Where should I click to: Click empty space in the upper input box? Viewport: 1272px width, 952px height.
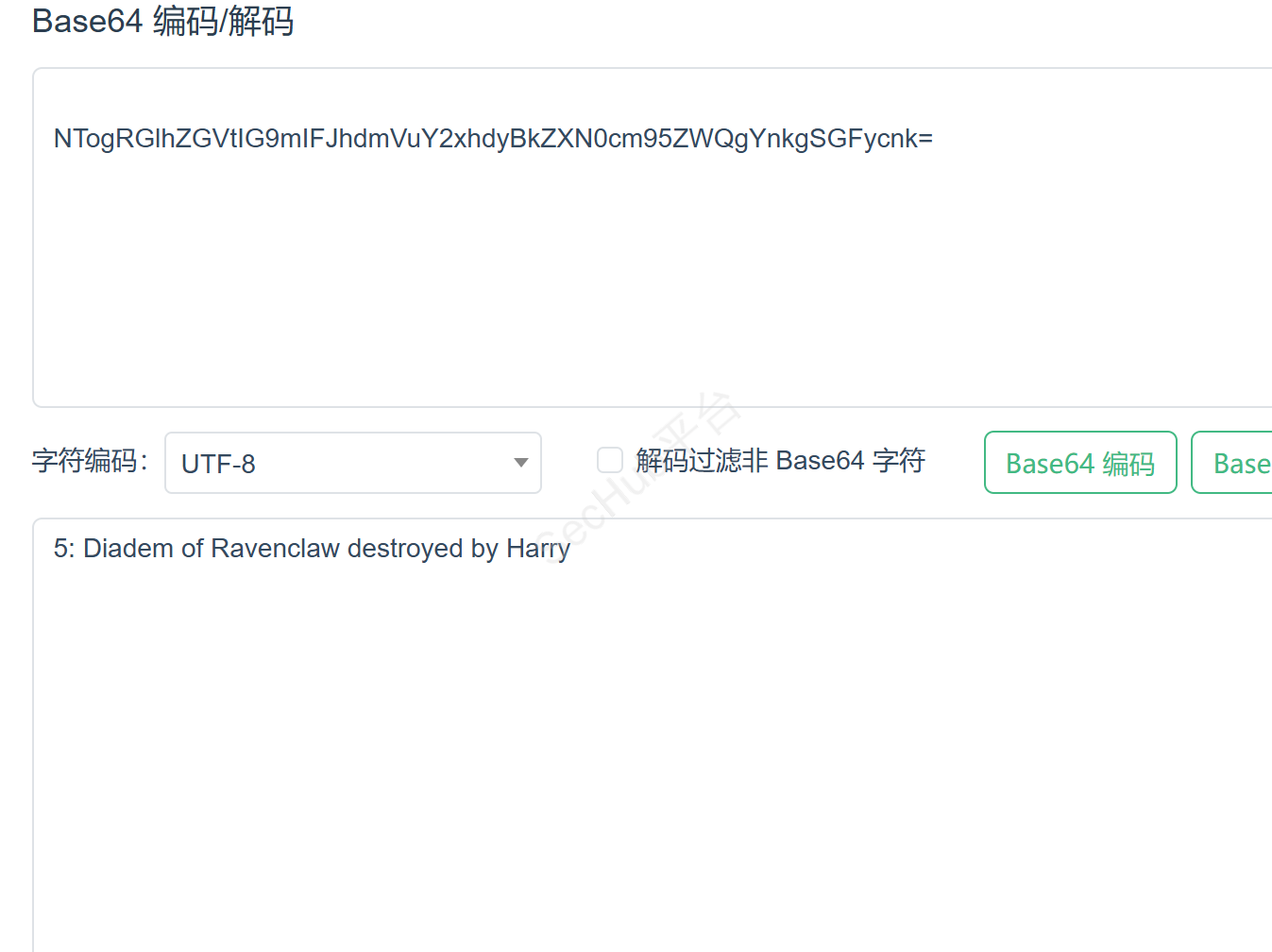click(567, 302)
